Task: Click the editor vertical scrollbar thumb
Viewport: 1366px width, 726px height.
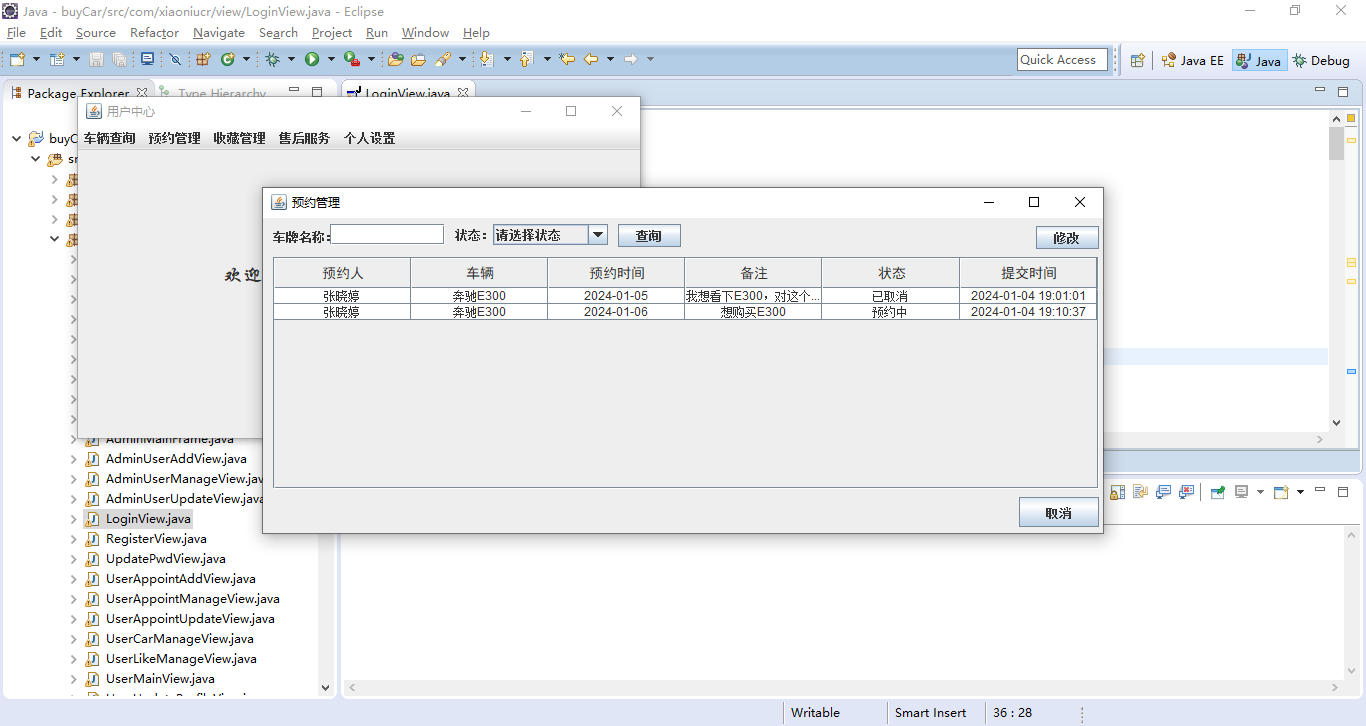Action: pyautogui.click(x=1336, y=144)
